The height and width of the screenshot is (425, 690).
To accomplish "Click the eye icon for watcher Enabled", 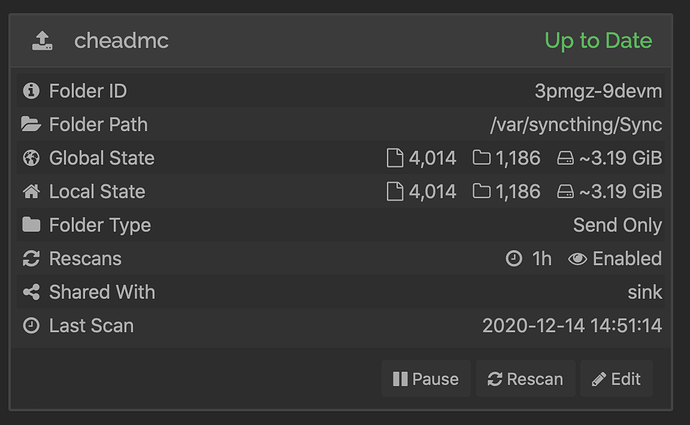I will pyautogui.click(x=577, y=259).
